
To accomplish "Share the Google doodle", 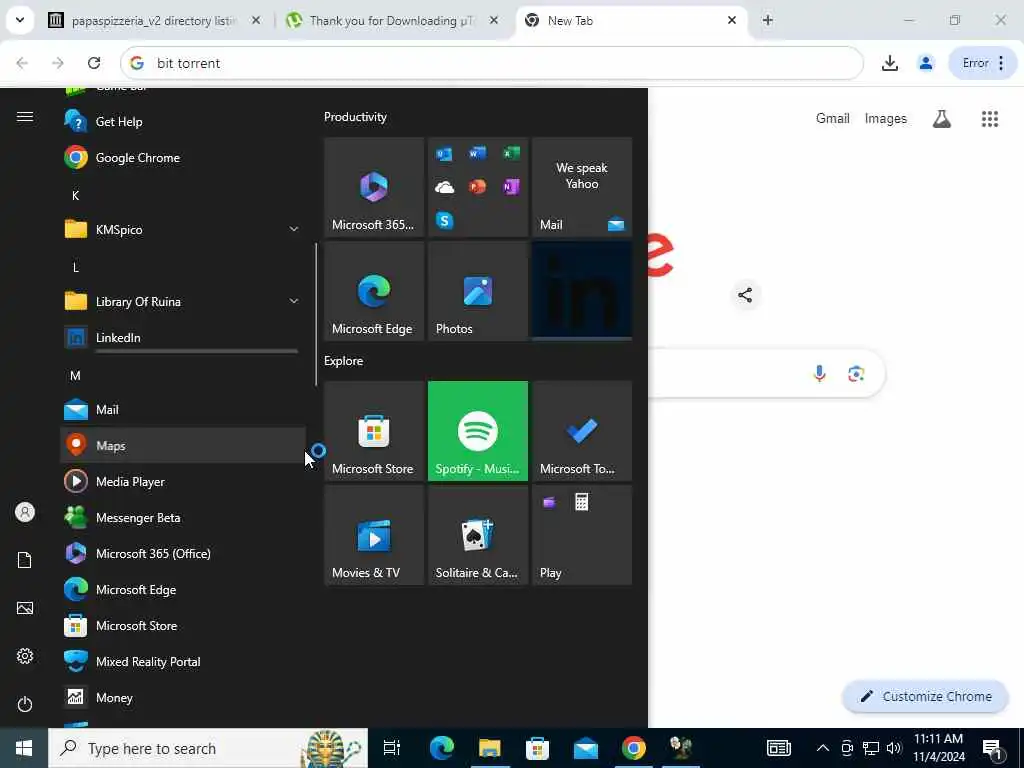I will point(745,295).
